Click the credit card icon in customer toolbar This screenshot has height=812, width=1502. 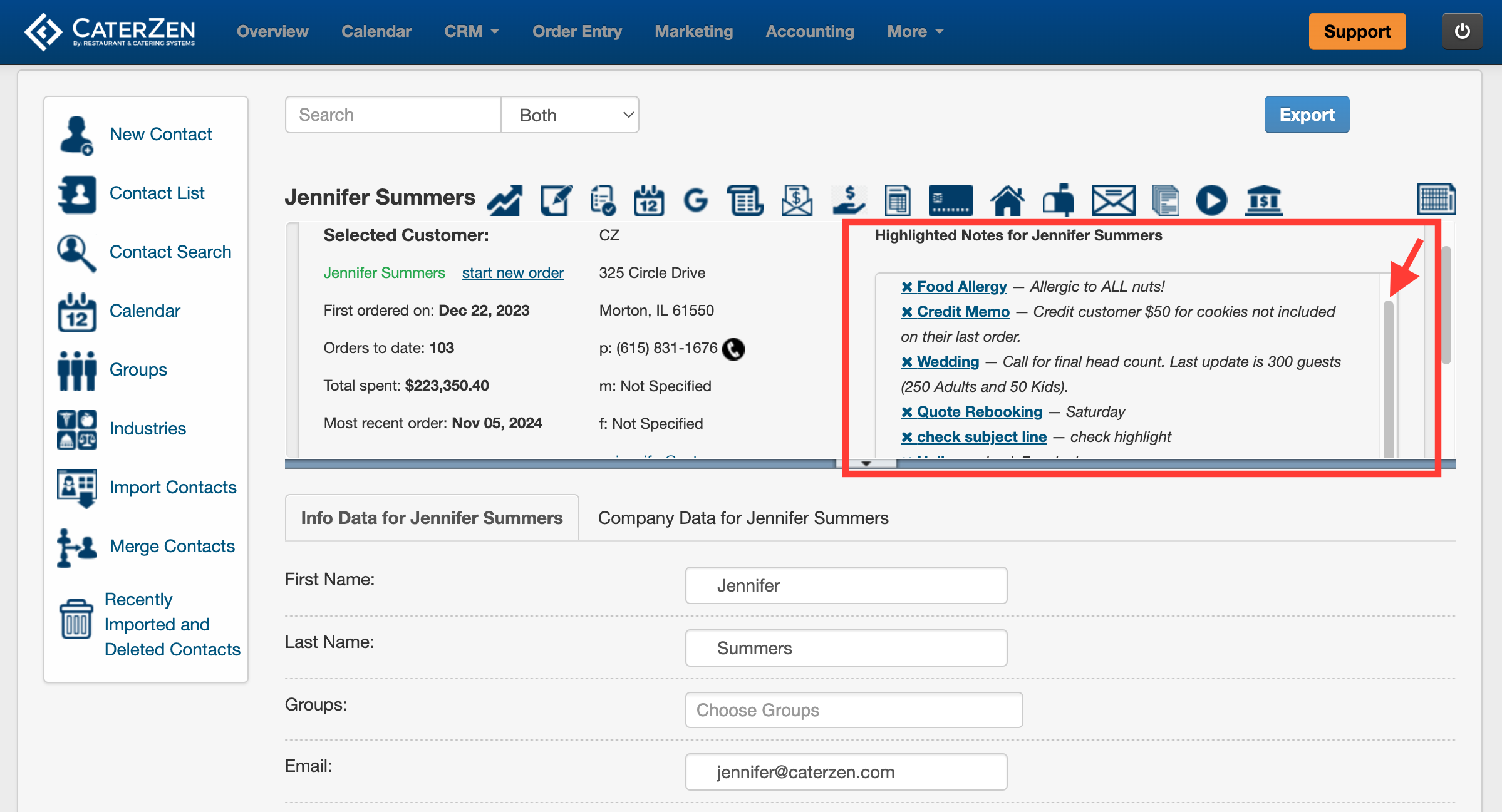(x=950, y=200)
